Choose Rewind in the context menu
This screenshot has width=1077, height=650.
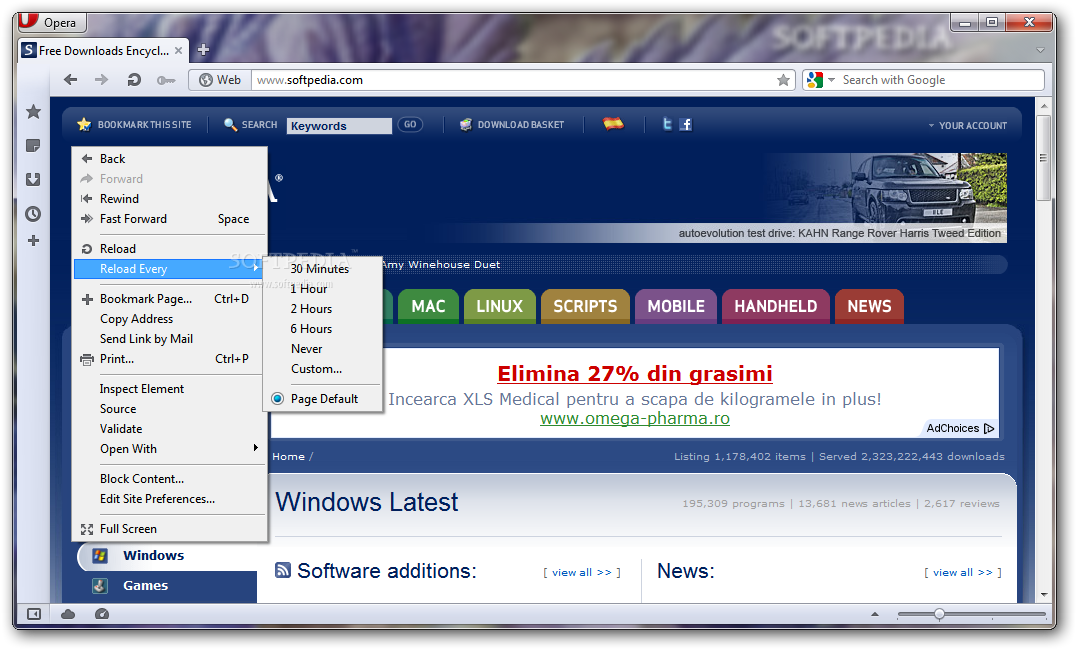pyautogui.click(x=170, y=199)
